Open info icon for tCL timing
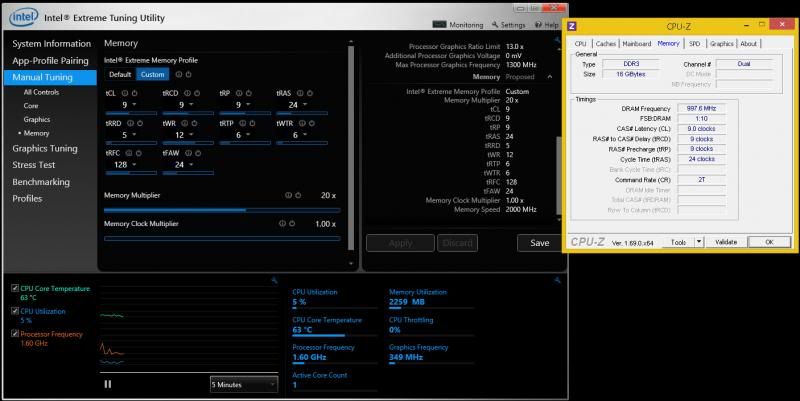800x401 pixels. point(125,93)
